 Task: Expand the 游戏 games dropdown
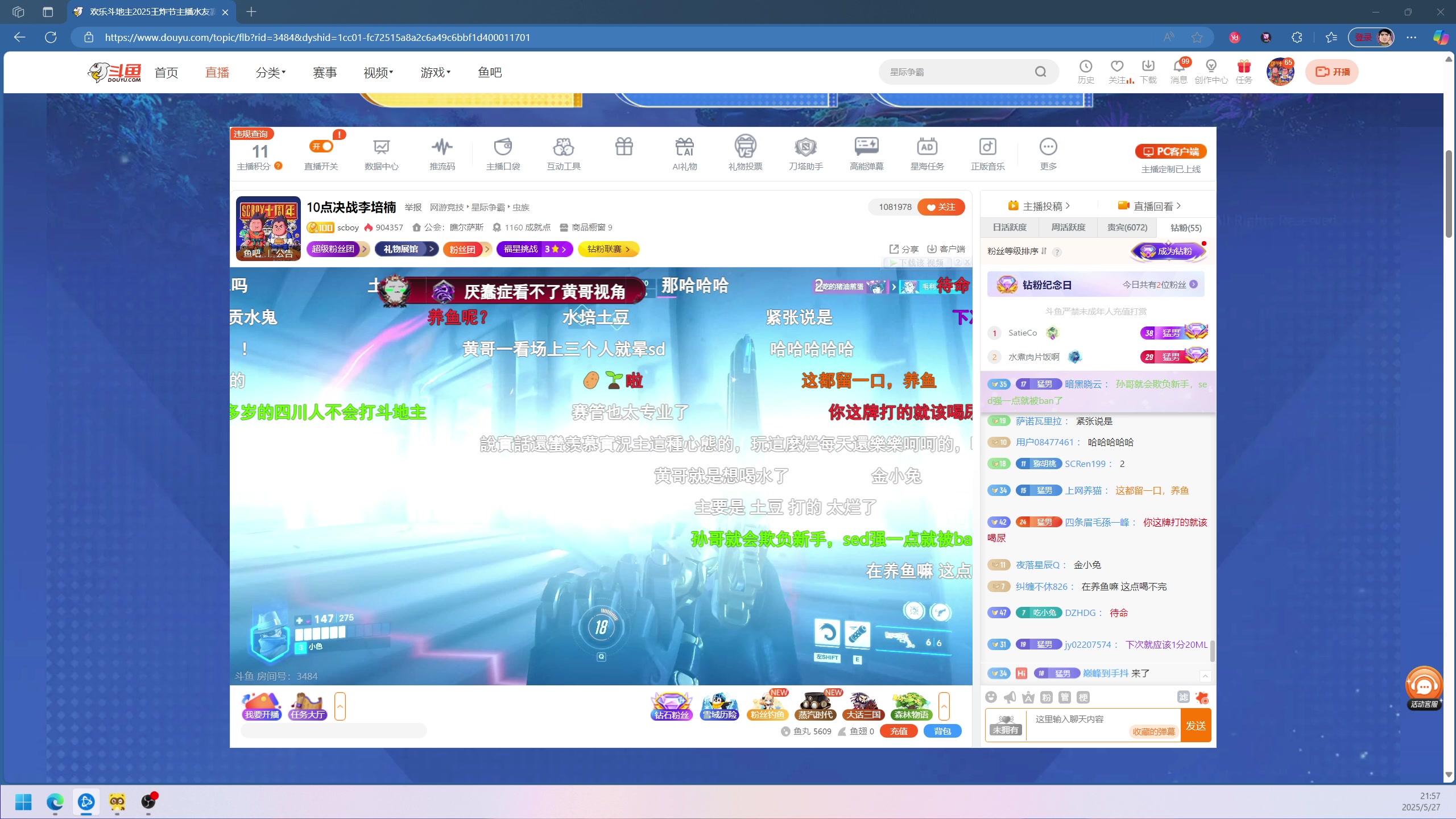436,72
